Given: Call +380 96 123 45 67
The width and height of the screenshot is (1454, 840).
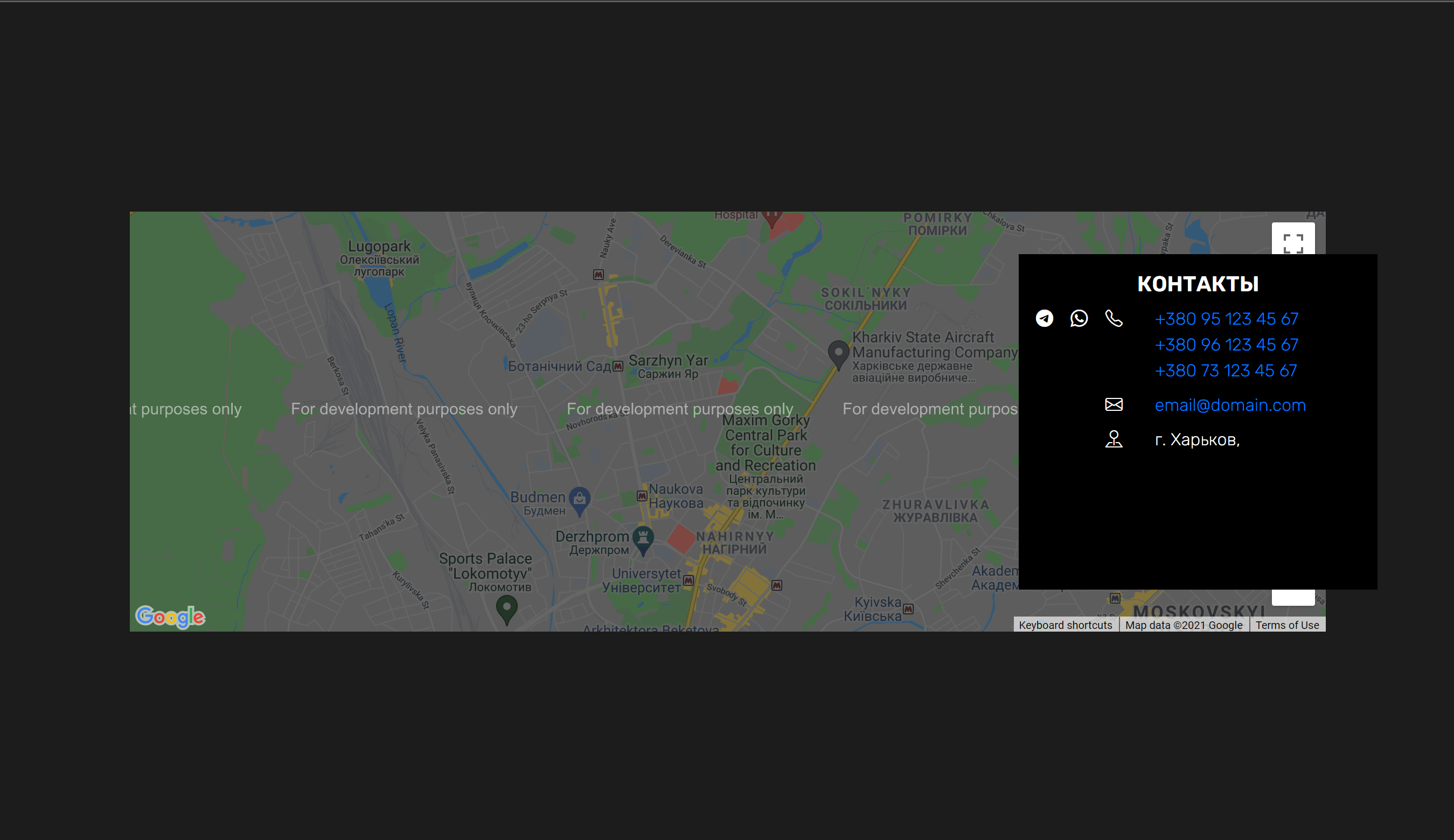Looking at the screenshot, I should (x=1227, y=344).
